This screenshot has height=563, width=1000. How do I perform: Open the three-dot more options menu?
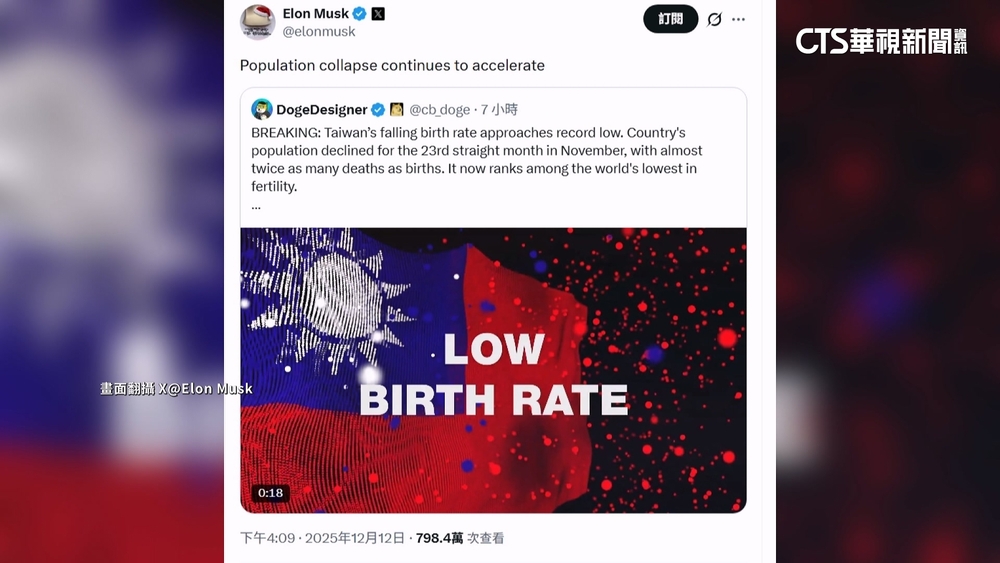pyautogui.click(x=739, y=19)
